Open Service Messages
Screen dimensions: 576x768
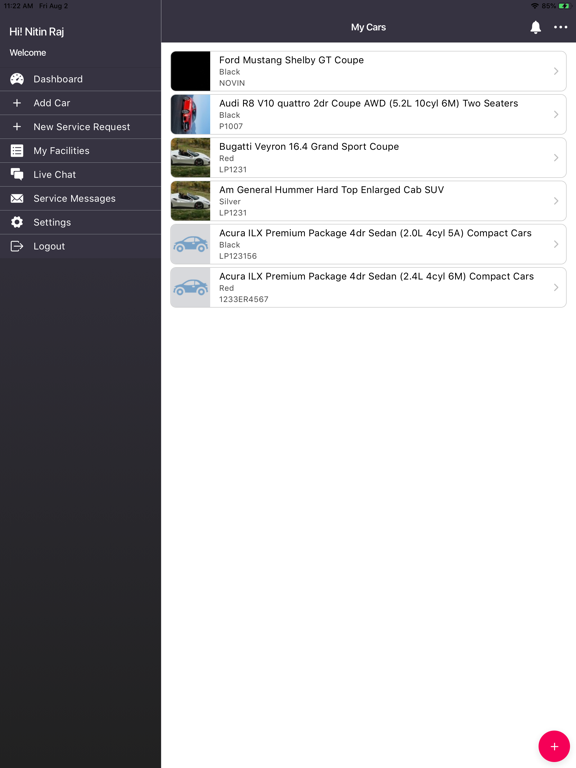pos(80,198)
